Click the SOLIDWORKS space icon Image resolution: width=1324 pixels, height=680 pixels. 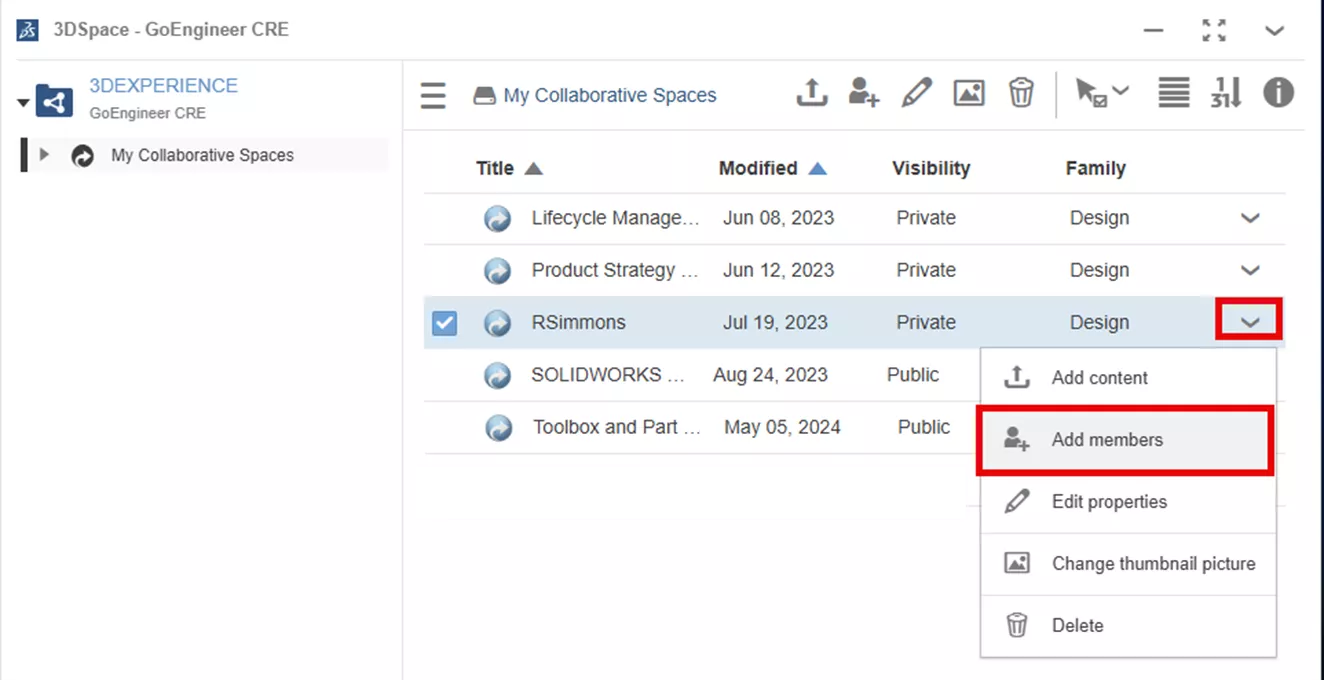pyautogui.click(x=498, y=375)
